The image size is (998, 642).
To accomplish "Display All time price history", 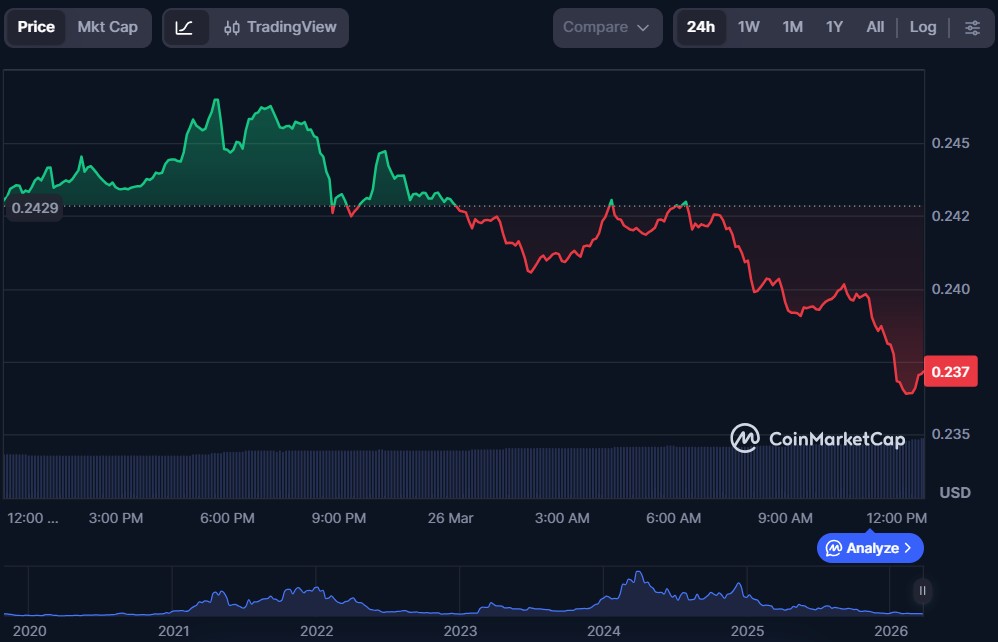I will point(875,27).
